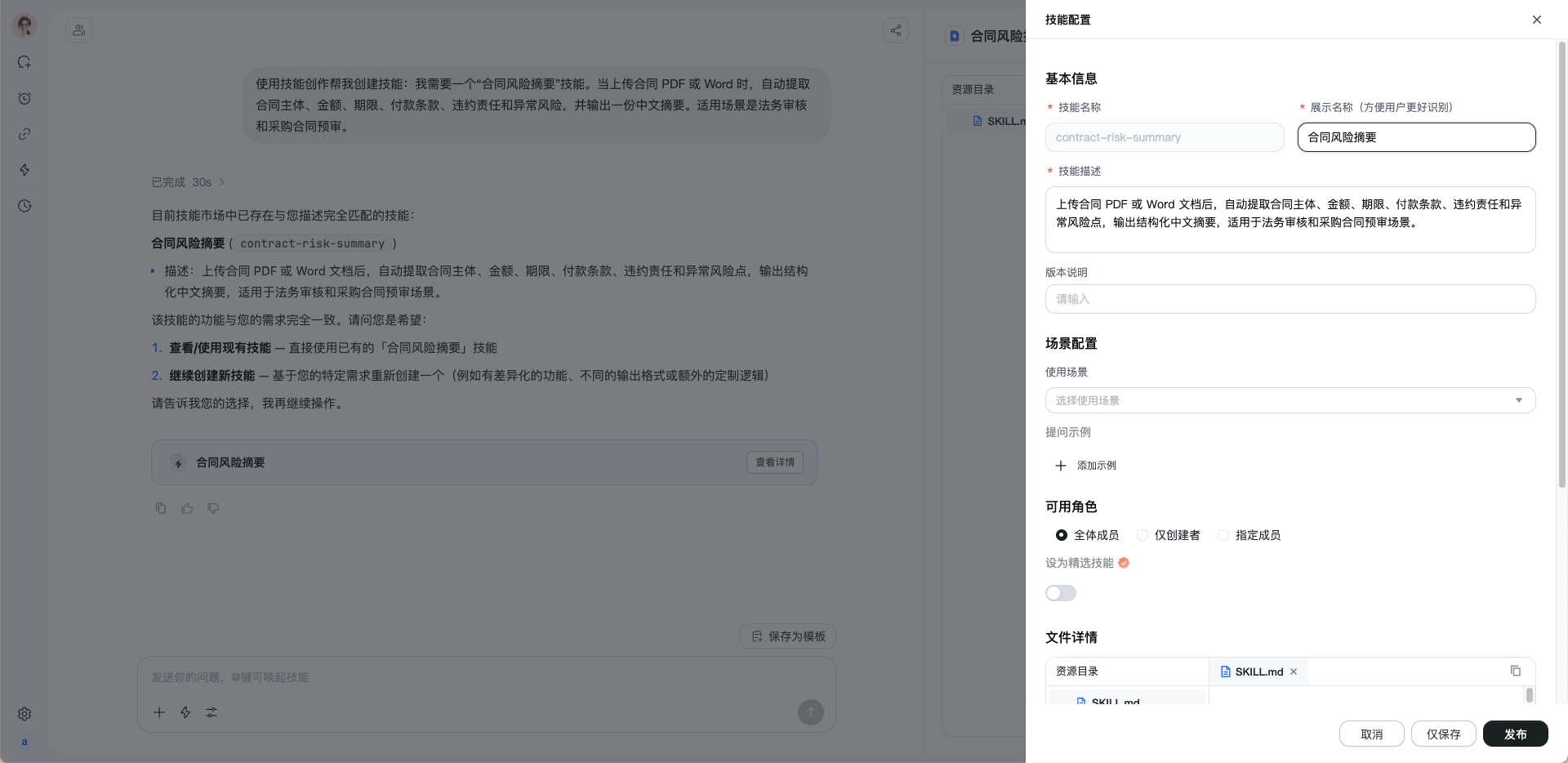Click the 发布 button

click(1516, 734)
